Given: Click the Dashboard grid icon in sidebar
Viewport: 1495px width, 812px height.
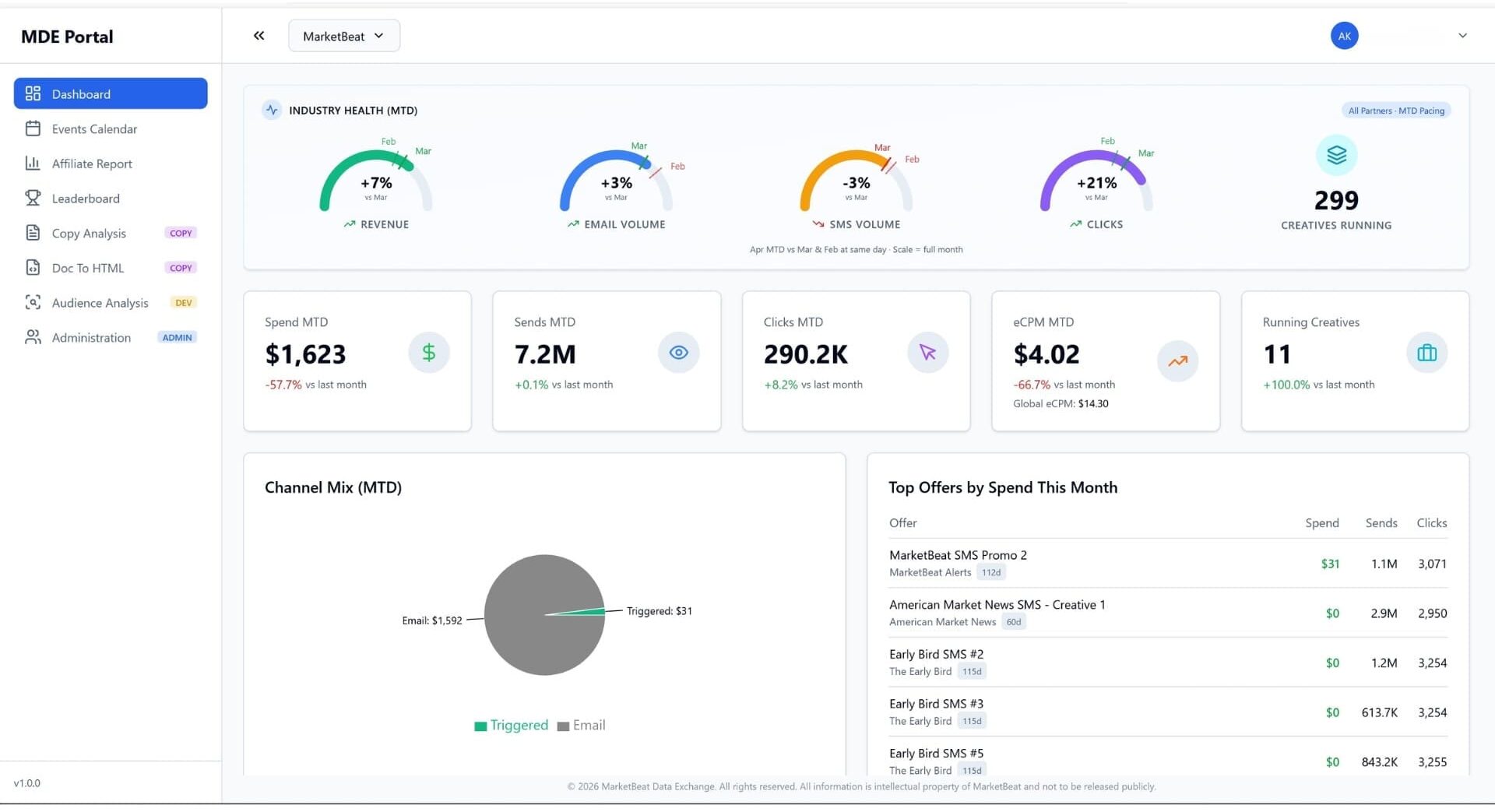Looking at the screenshot, I should click(33, 93).
